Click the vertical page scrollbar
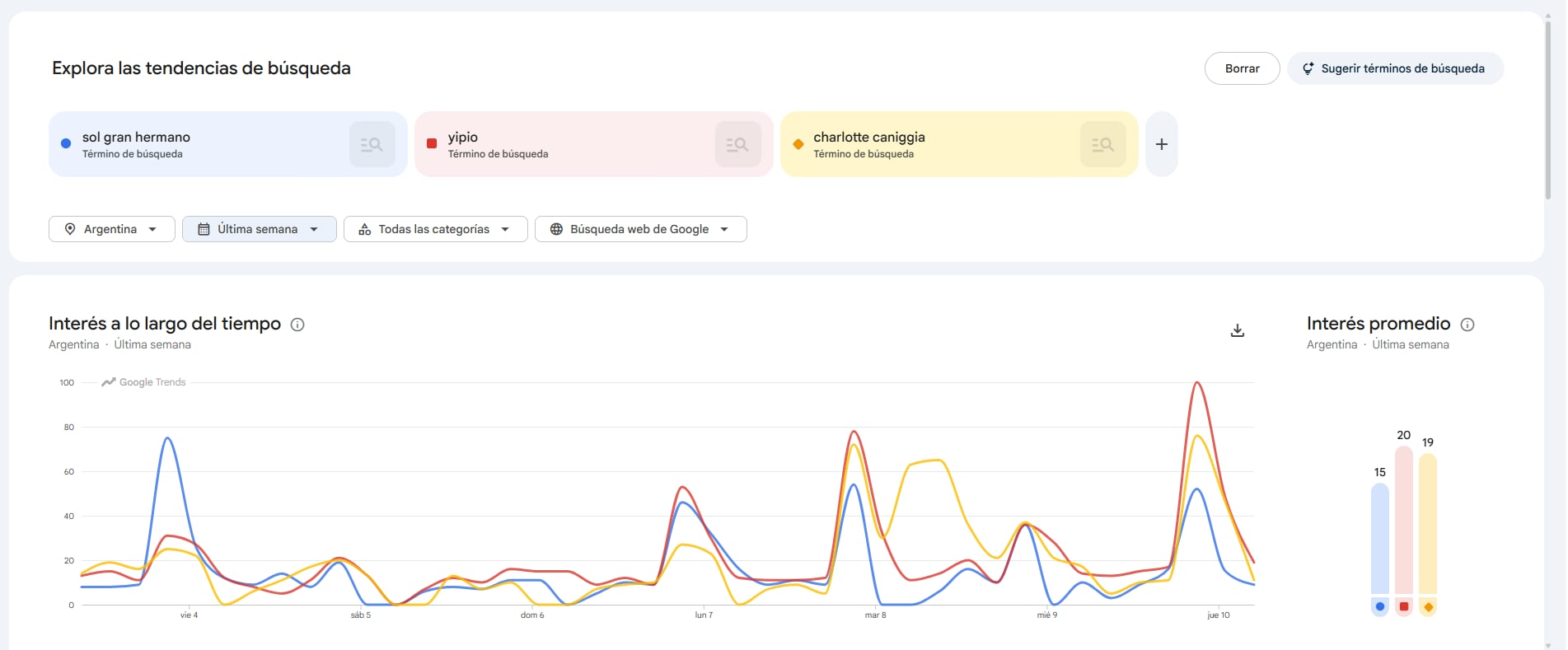The width and height of the screenshot is (1568, 650). click(1548, 111)
